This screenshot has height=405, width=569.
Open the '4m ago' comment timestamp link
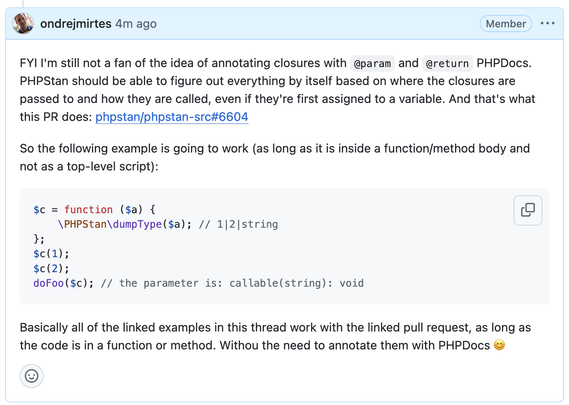pos(136,24)
